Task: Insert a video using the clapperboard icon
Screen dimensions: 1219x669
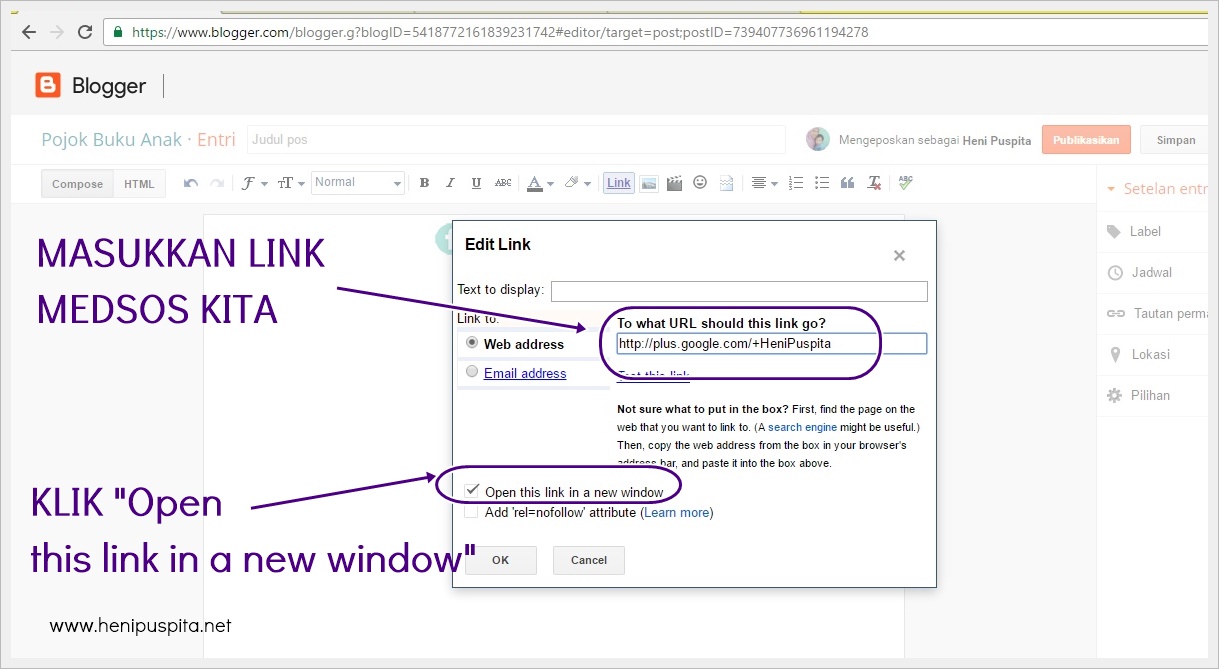Action: pyautogui.click(x=674, y=183)
